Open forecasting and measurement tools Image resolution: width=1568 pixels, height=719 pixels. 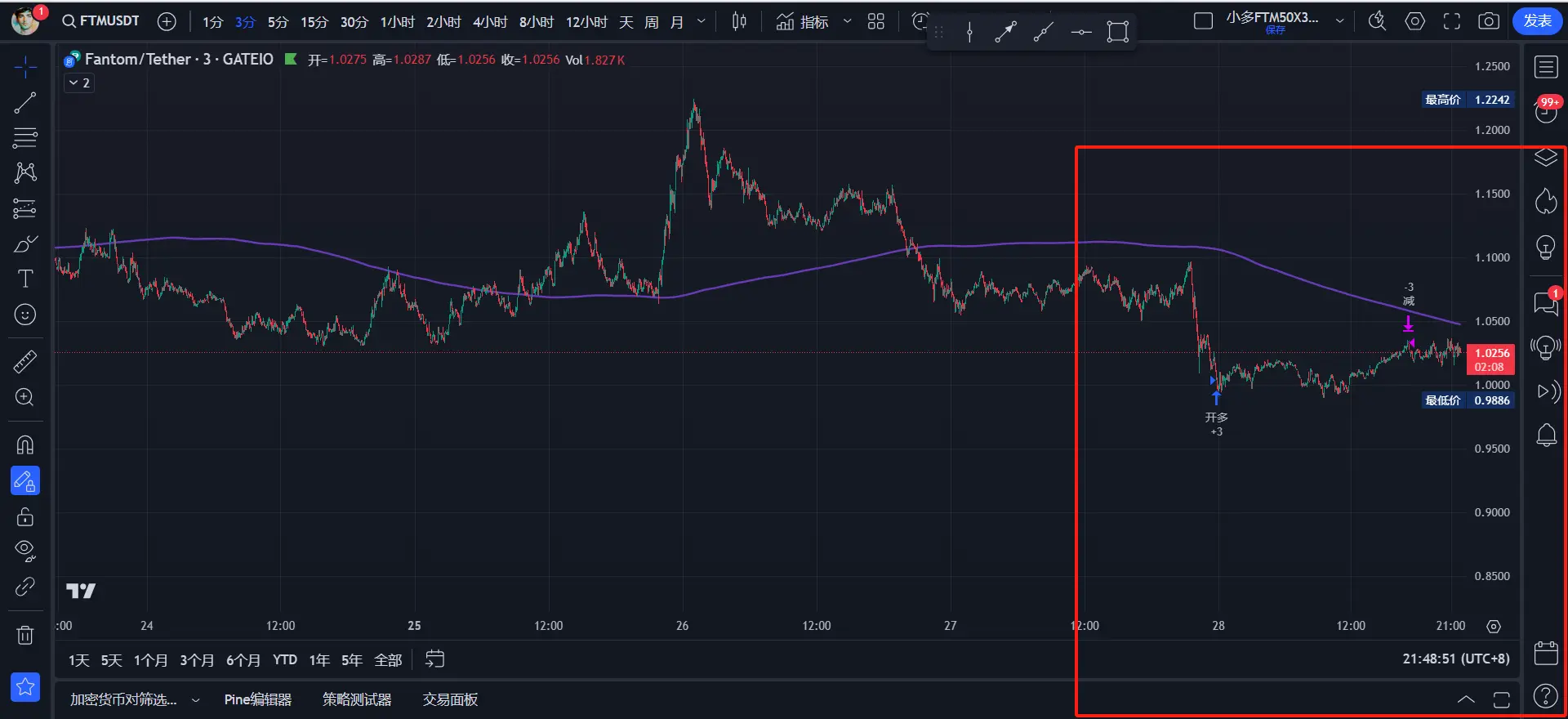pos(25,208)
